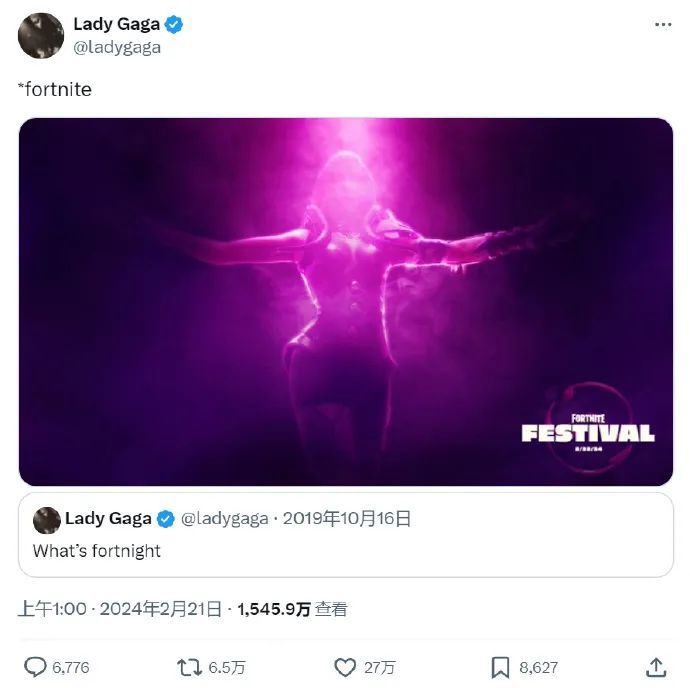Click the @ladygaga handle in quoted tweet
Screen dimensions: 690x688
(224, 518)
